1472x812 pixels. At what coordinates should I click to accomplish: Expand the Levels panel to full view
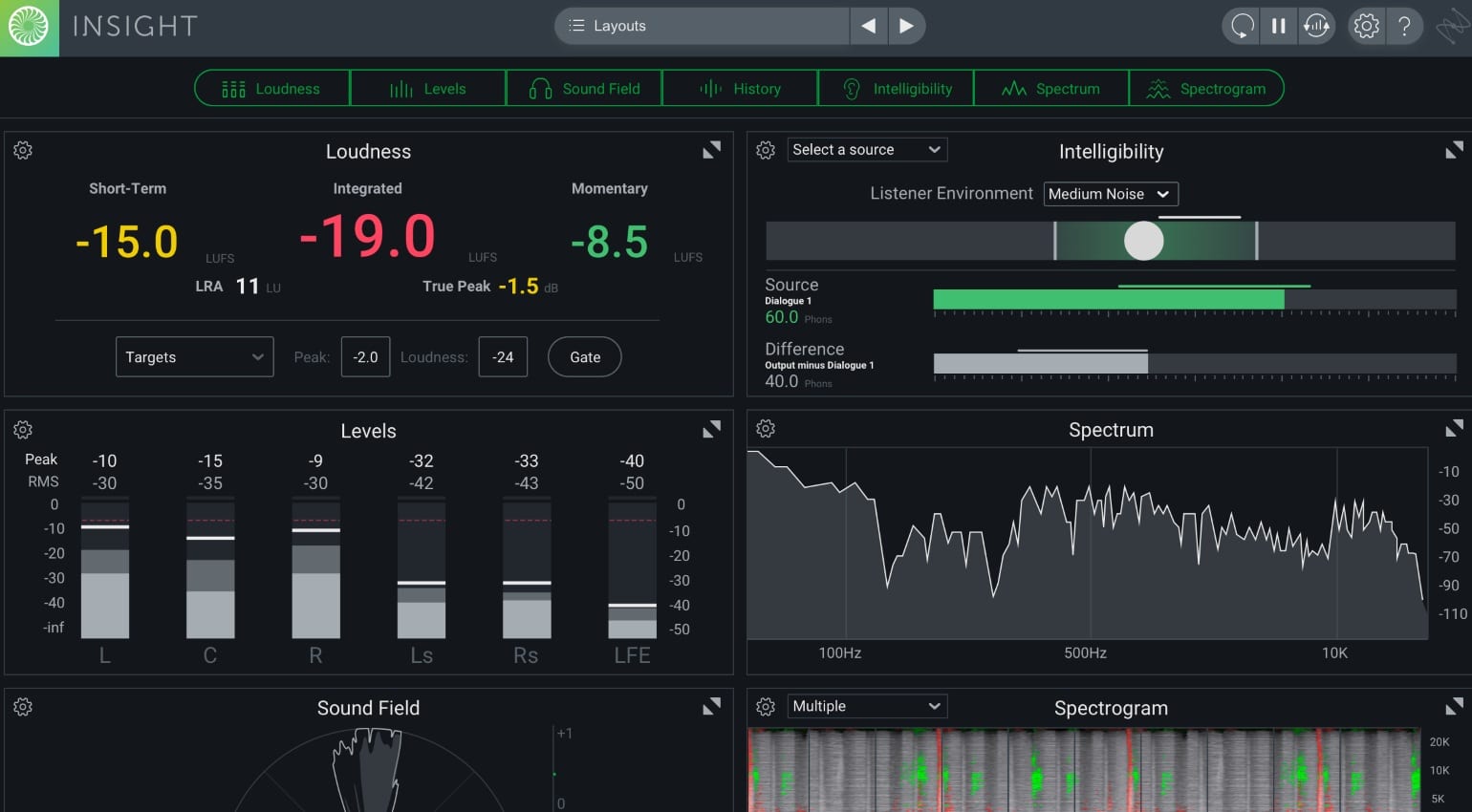[x=711, y=430]
